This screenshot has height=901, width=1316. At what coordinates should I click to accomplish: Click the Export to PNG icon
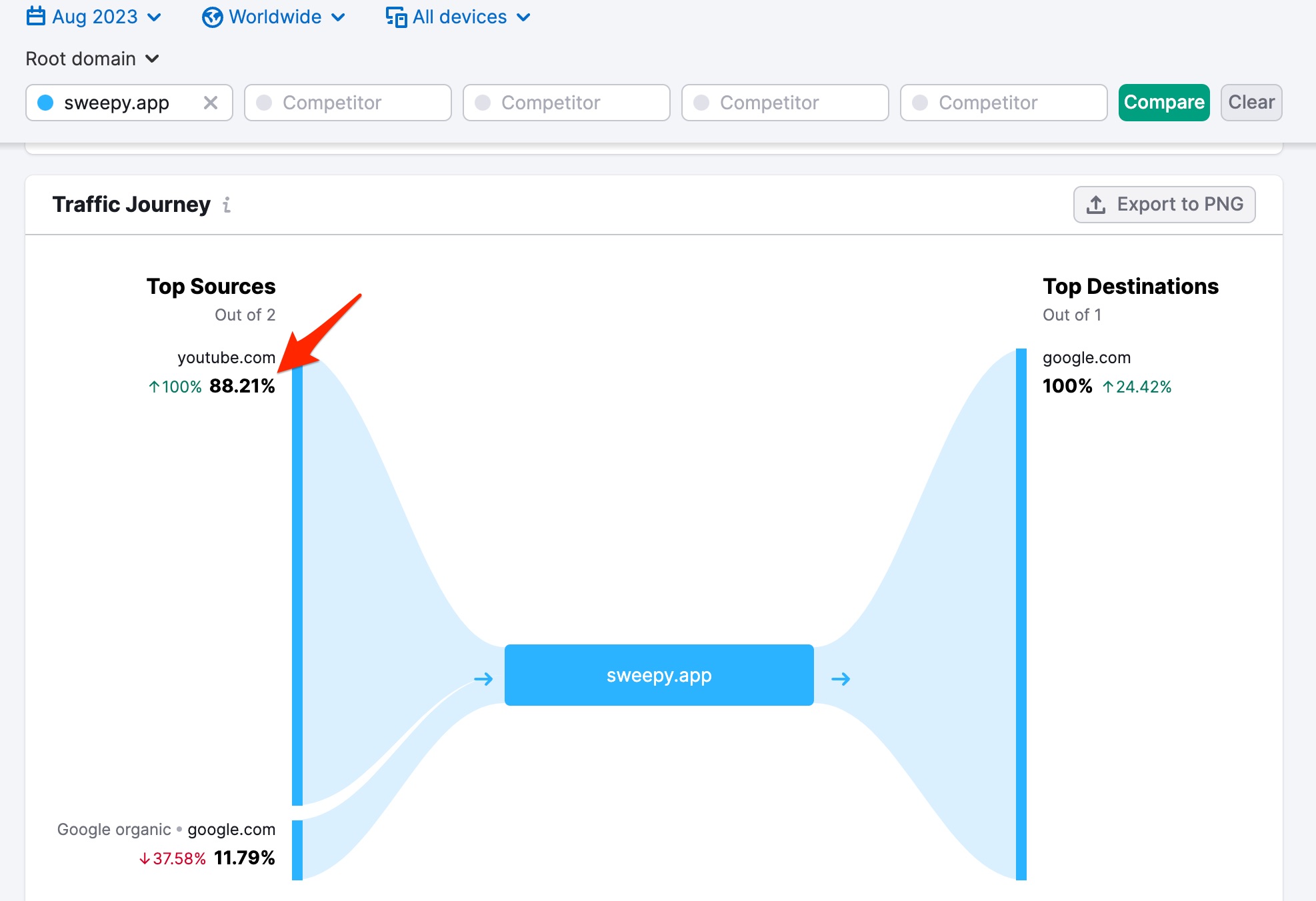point(1098,205)
